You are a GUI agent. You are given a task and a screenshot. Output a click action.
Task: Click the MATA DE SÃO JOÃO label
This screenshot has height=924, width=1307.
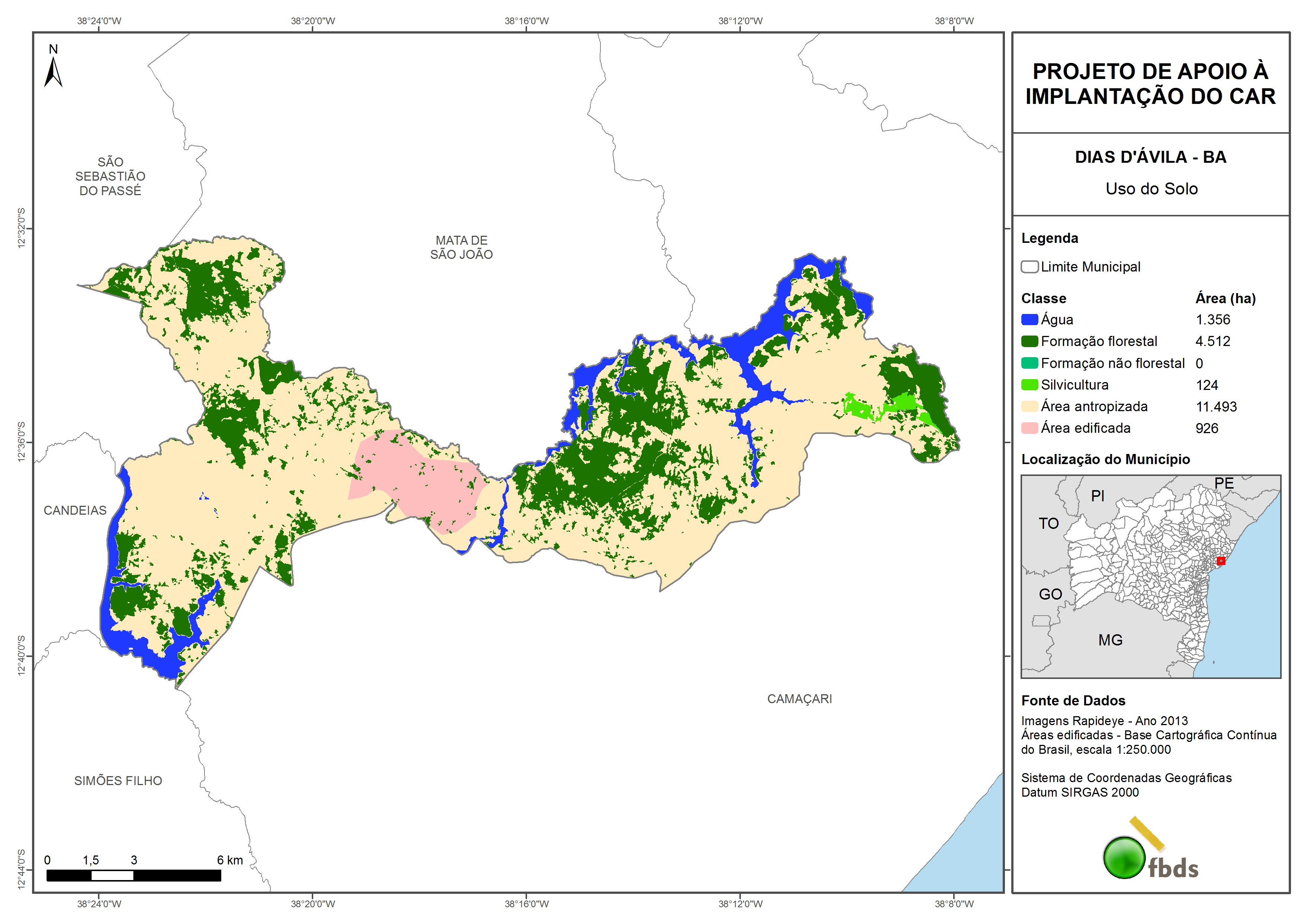461,248
